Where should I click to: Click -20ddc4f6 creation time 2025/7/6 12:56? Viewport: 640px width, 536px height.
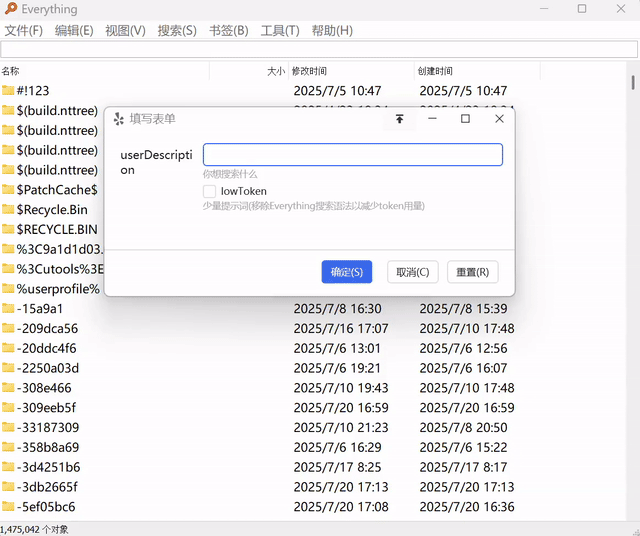[x=463, y=348]
